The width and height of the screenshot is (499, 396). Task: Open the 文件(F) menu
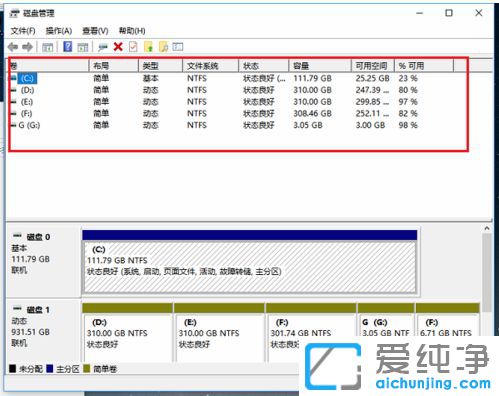(x=23, y=31)
